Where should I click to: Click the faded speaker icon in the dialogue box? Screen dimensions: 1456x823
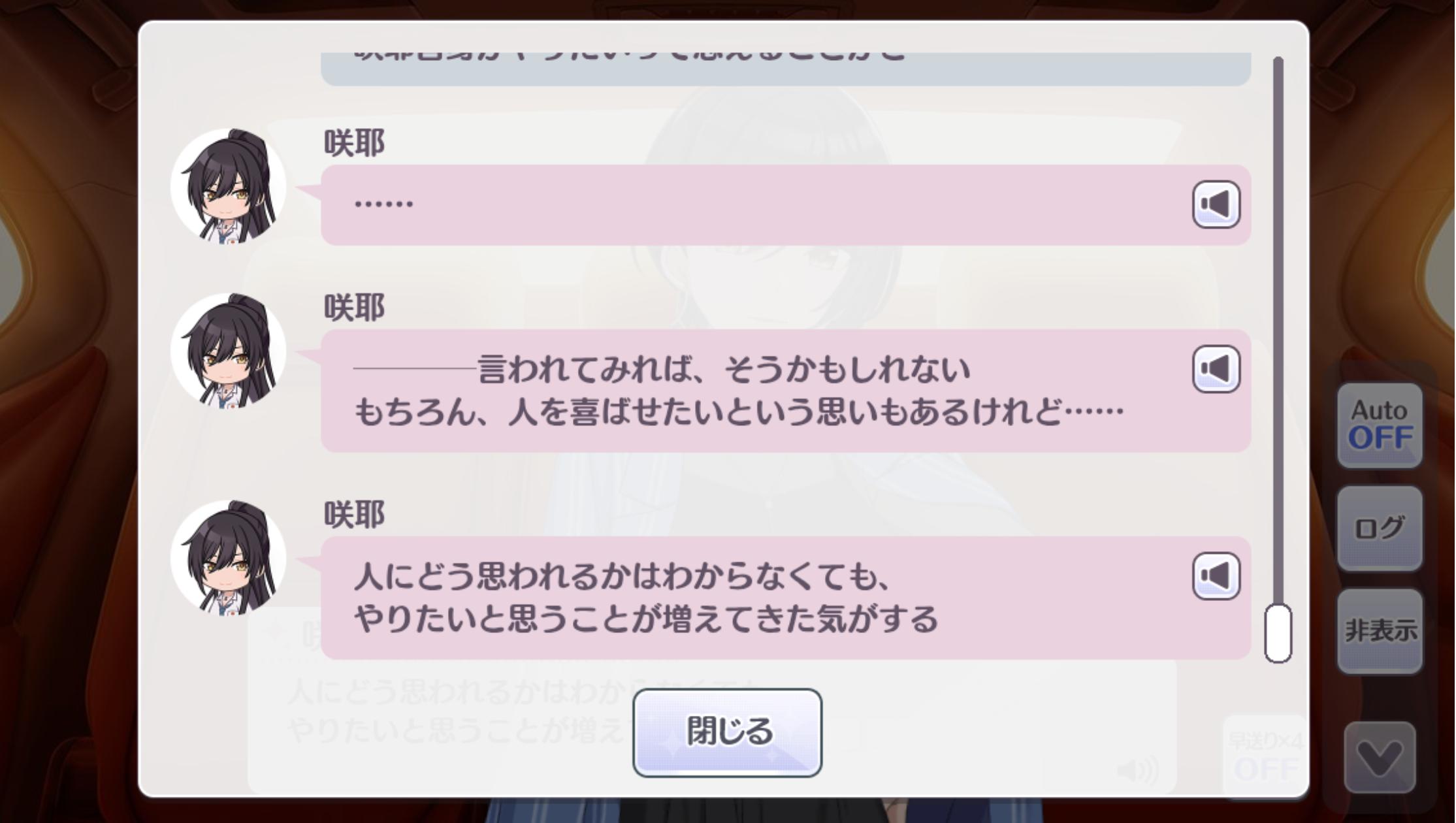(x=1138, y=770)
